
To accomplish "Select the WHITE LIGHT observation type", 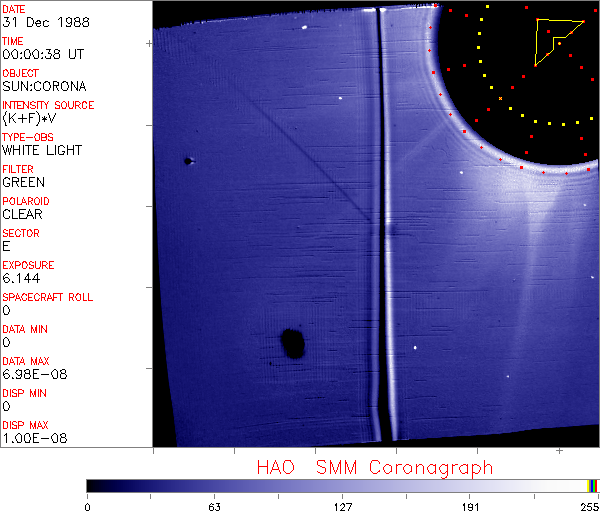I will pyautogui.click(x=42, y=150).
